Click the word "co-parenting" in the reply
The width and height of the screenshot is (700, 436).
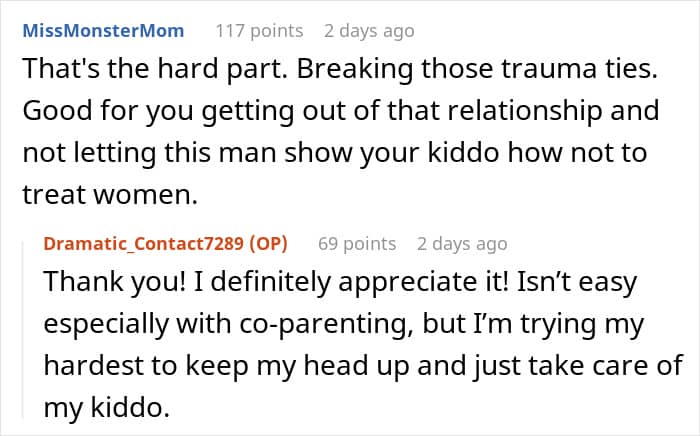click(326, 325)
